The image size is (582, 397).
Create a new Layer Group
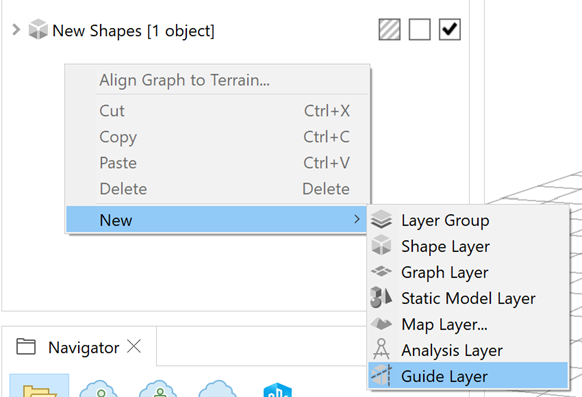pos(468,220)
